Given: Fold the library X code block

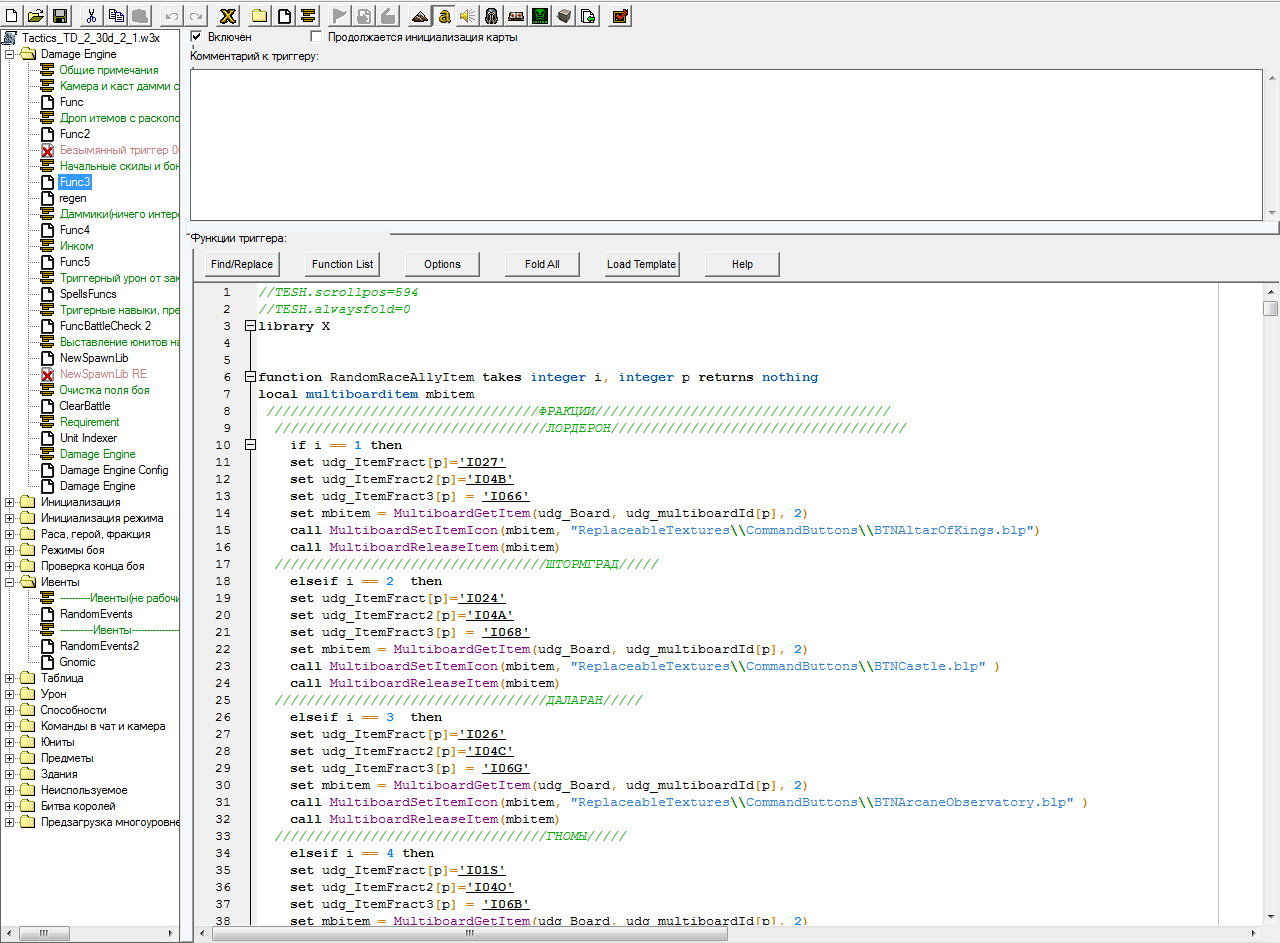Looking at the screenshot, I should (250, 326).
